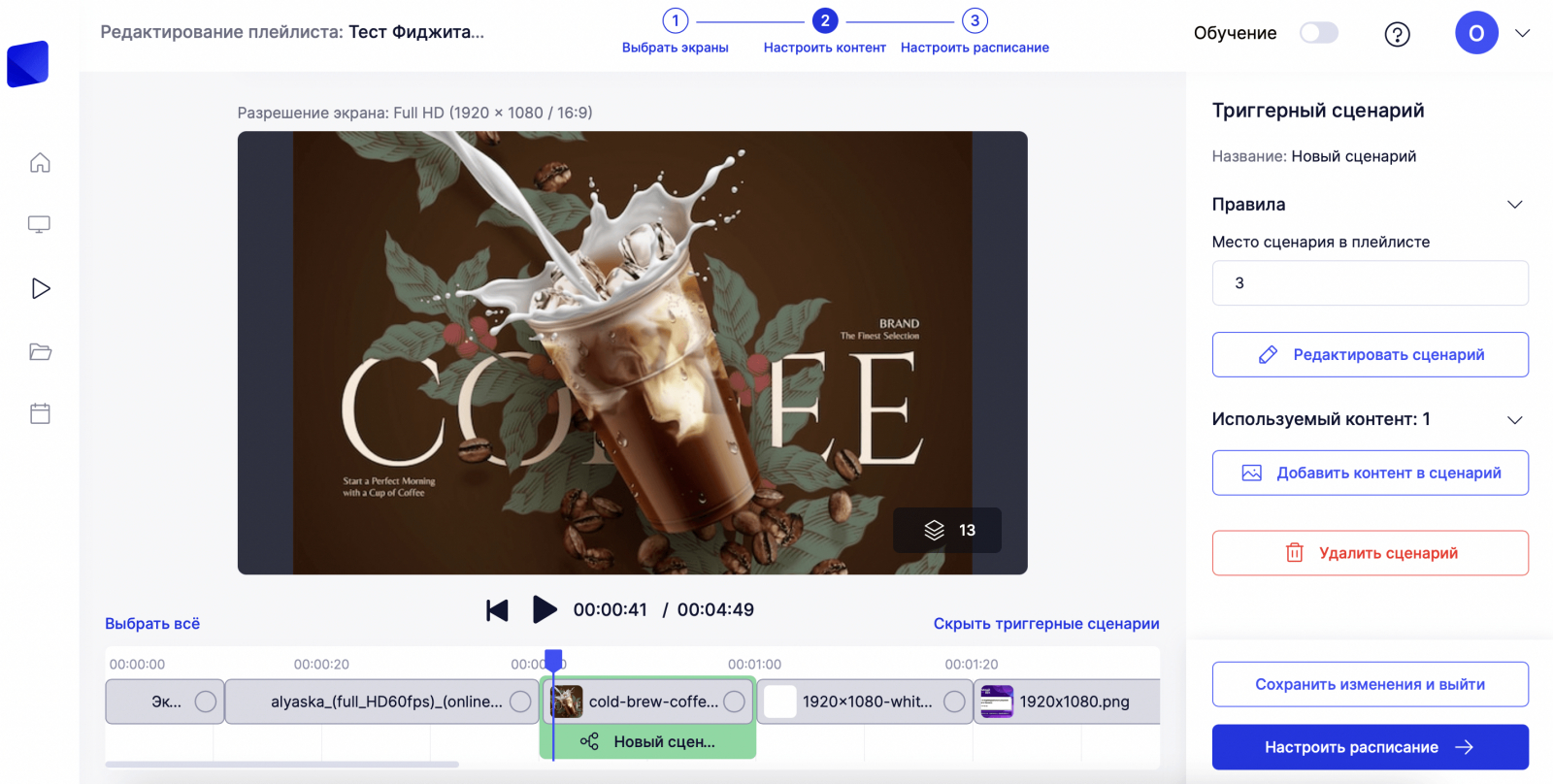Click the Выбрать всё link
Image resolution: width=1553 pixels, height=784 pixels.
152,624
